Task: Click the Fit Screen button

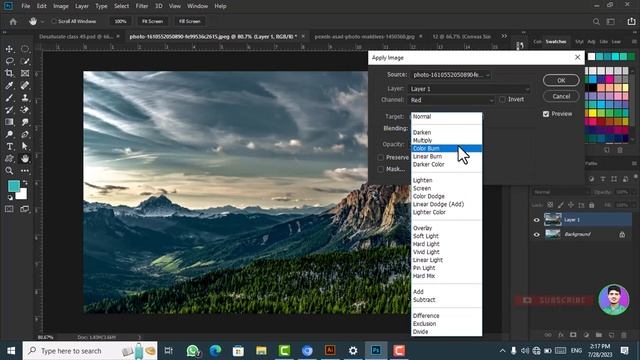Action: tap(152, 21)
